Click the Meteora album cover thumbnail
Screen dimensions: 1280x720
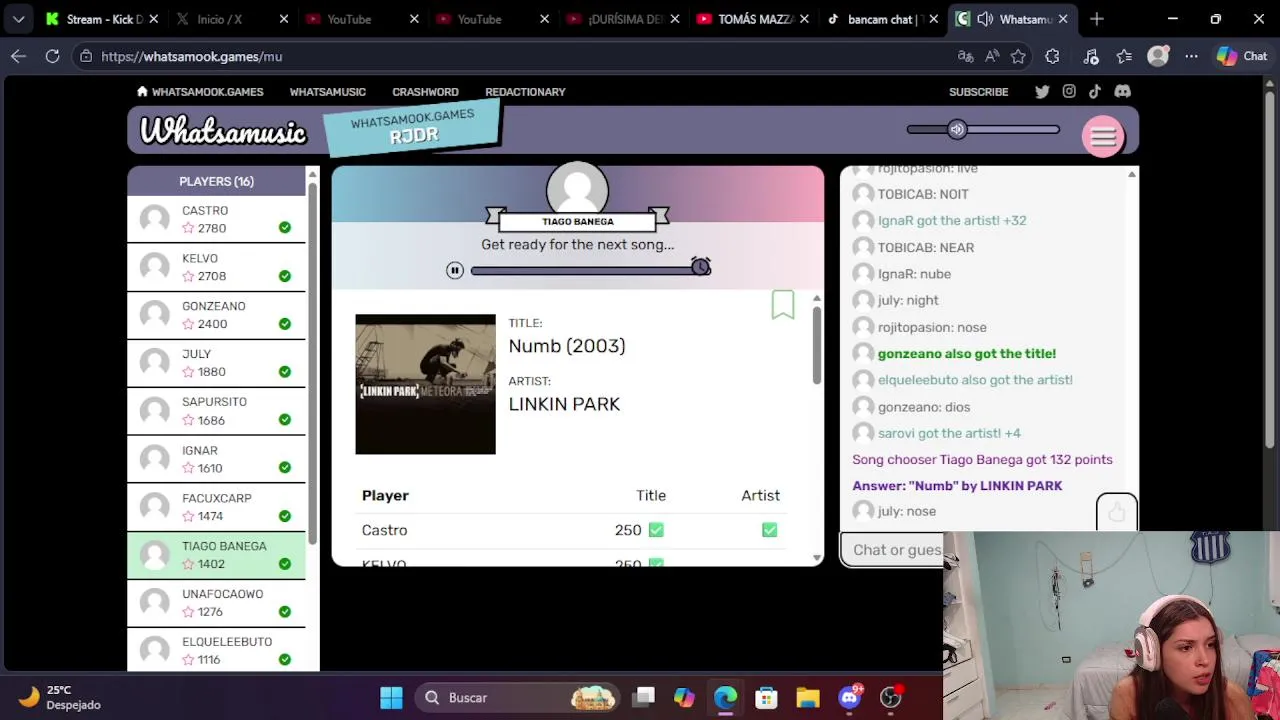[425, 384]
